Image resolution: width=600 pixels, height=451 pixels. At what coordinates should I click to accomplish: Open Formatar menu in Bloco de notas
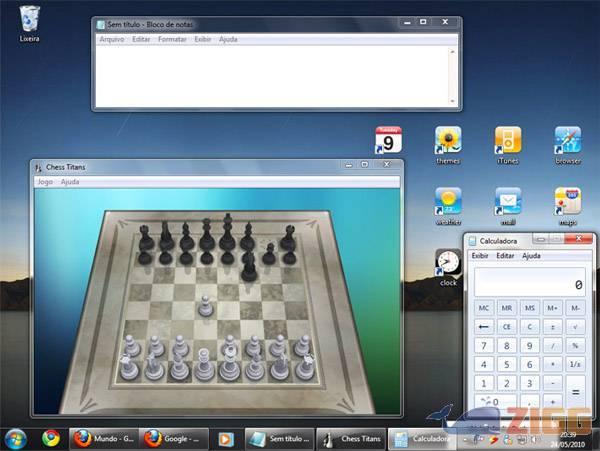point(172,39)
